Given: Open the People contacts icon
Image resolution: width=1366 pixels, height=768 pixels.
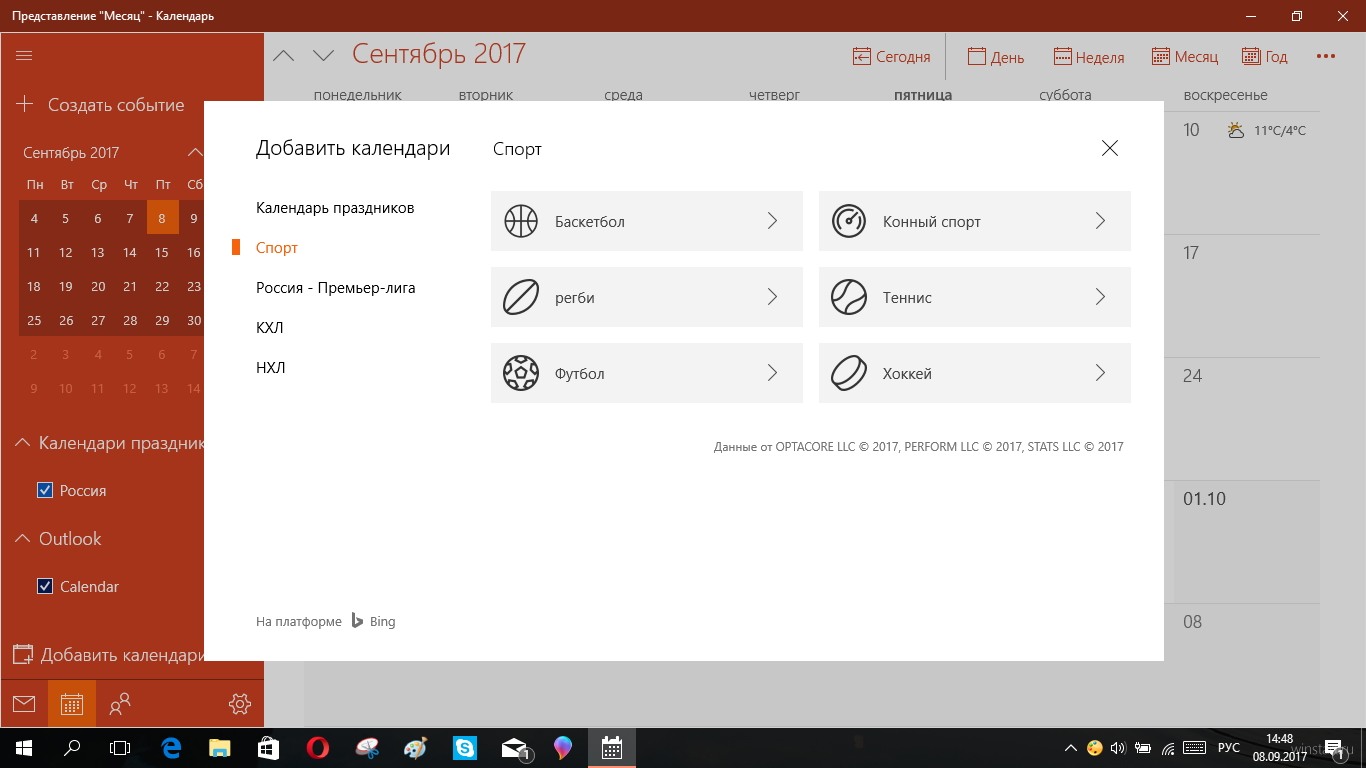Looking at the screenshot, I should pos(120,704).
